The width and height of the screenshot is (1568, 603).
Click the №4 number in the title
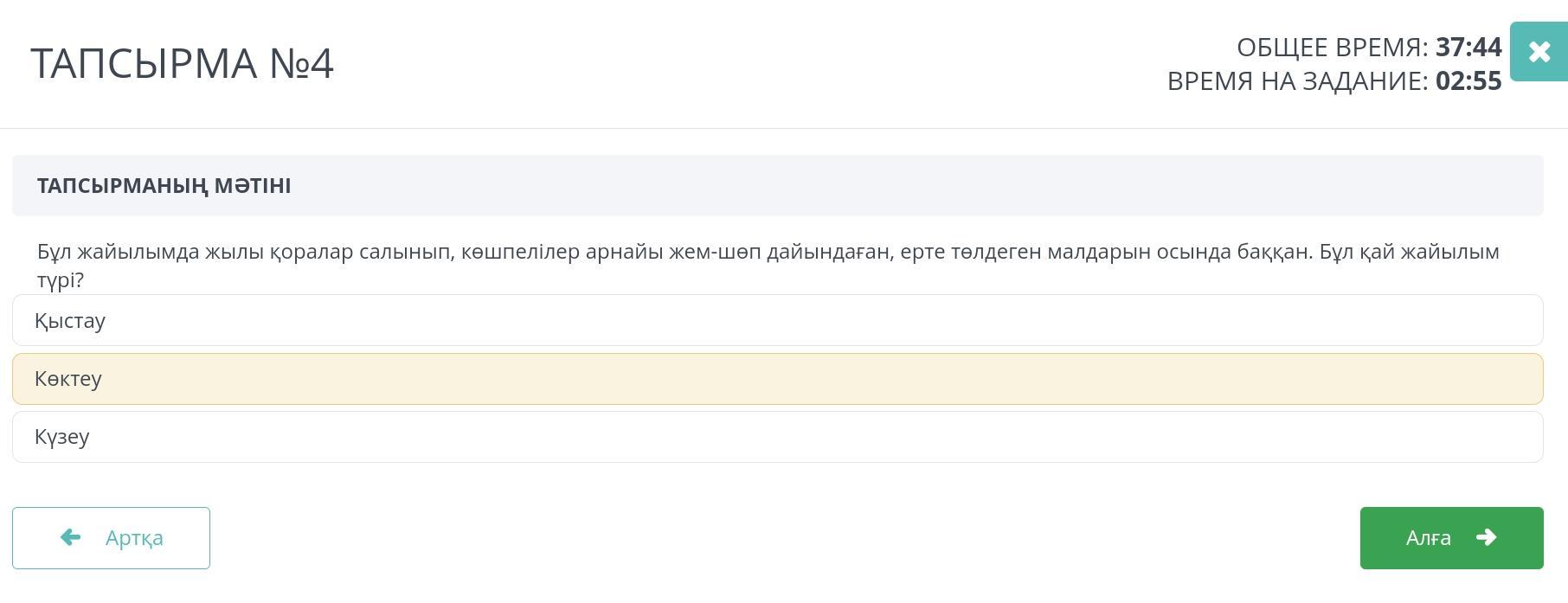tap(301, 63)
